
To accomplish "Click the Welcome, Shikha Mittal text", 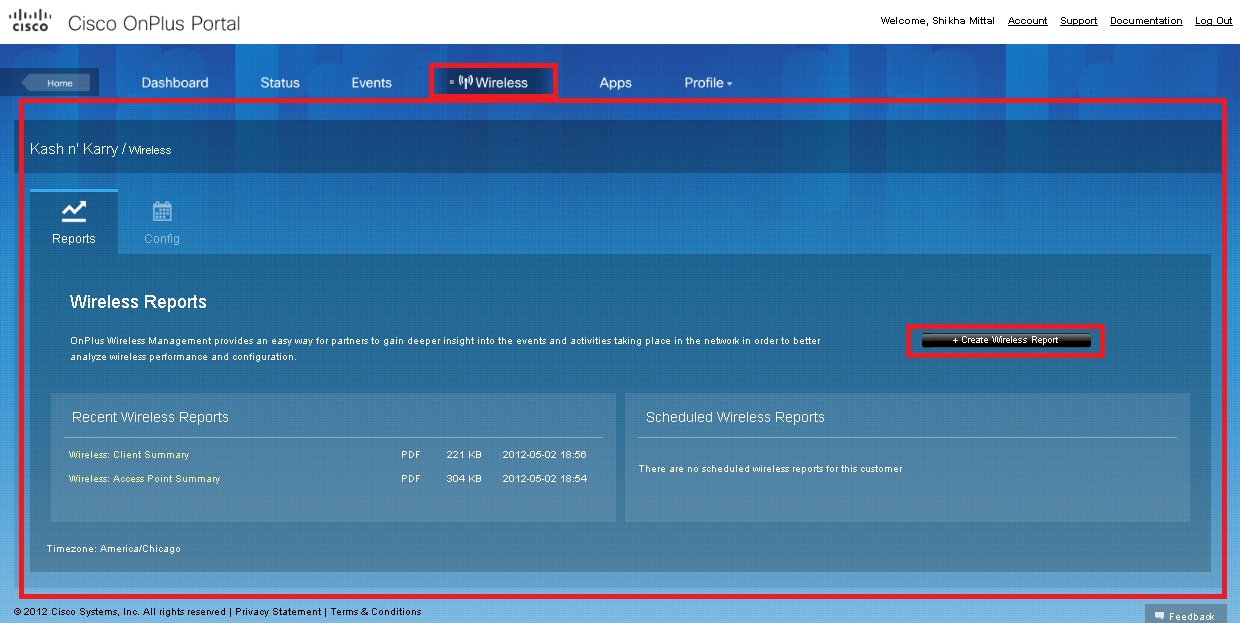I will (x=937, y=21).
